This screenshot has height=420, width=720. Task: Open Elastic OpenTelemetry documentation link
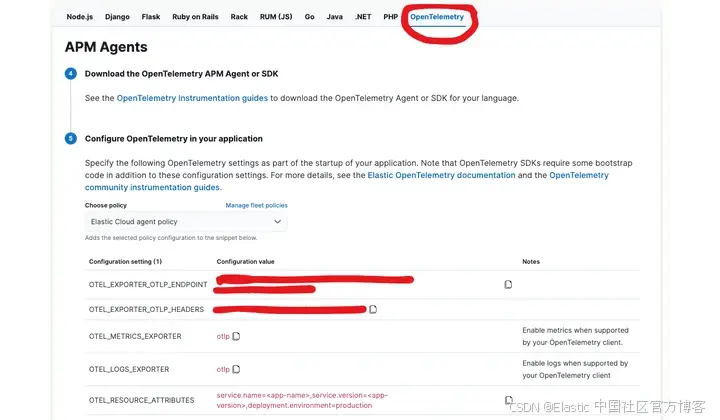441,175
